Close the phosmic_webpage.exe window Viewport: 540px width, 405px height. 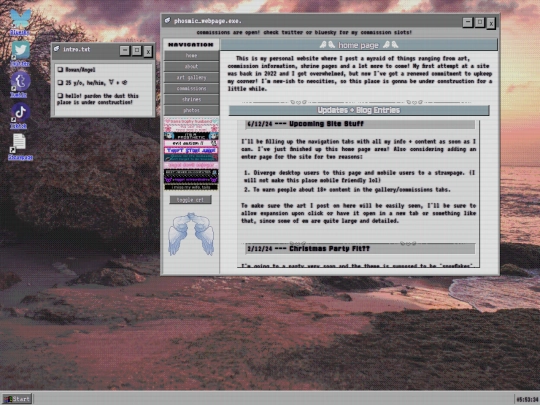coord(491,23)
